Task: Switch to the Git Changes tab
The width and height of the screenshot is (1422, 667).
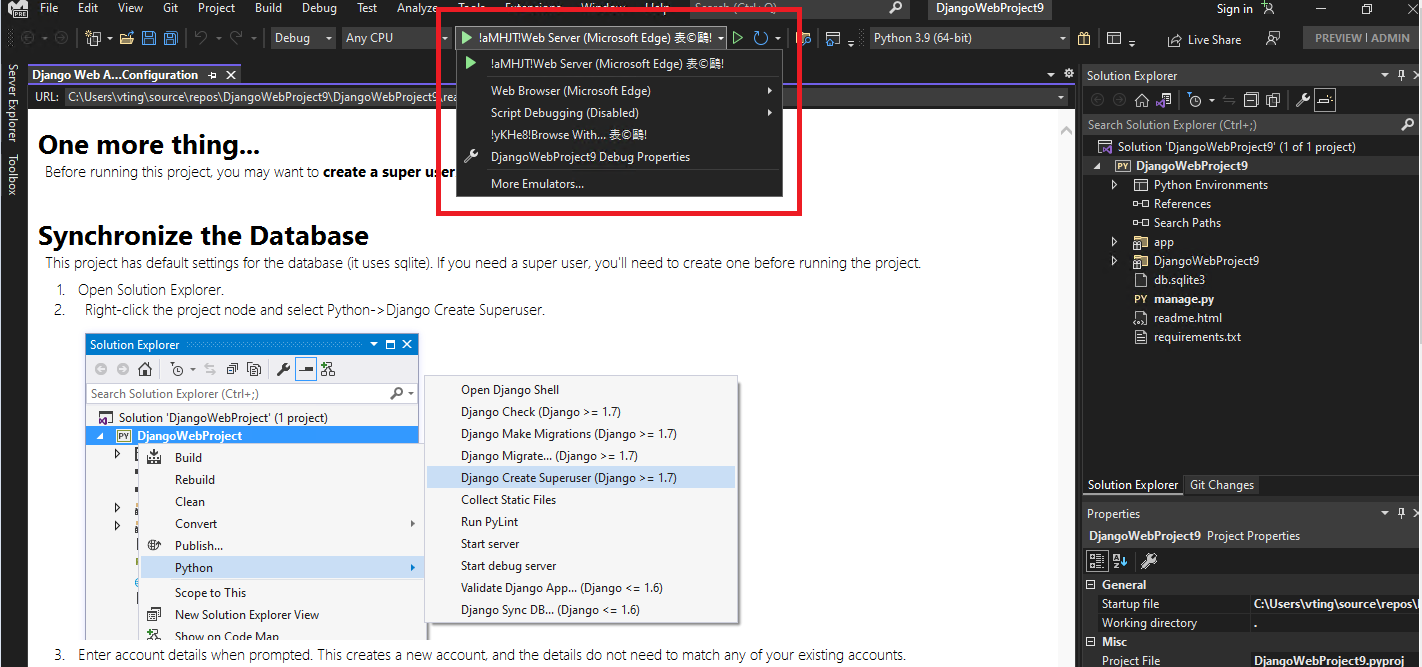Action: 1221,485
